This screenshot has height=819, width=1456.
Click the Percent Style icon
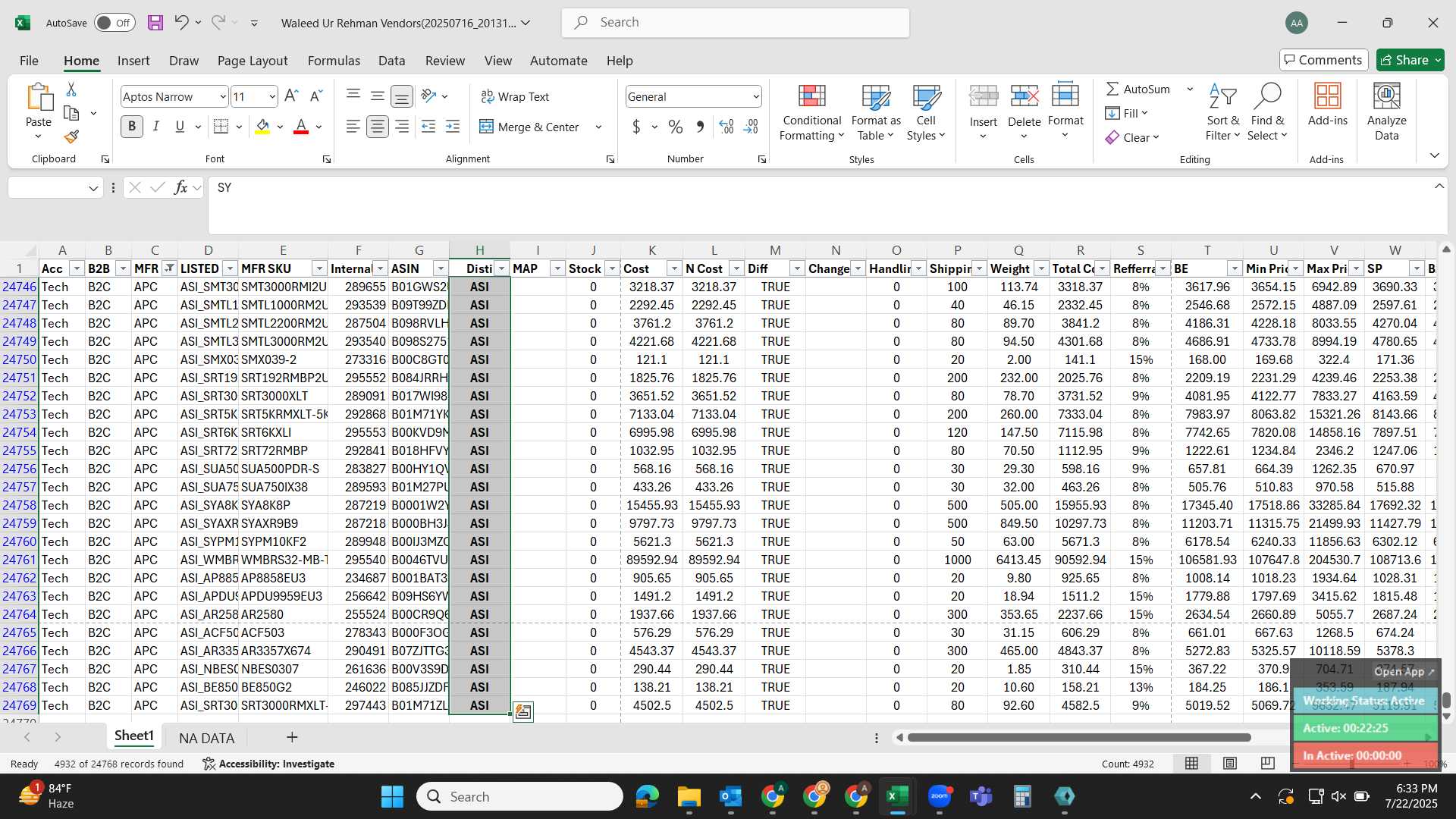tap(675, 127)
